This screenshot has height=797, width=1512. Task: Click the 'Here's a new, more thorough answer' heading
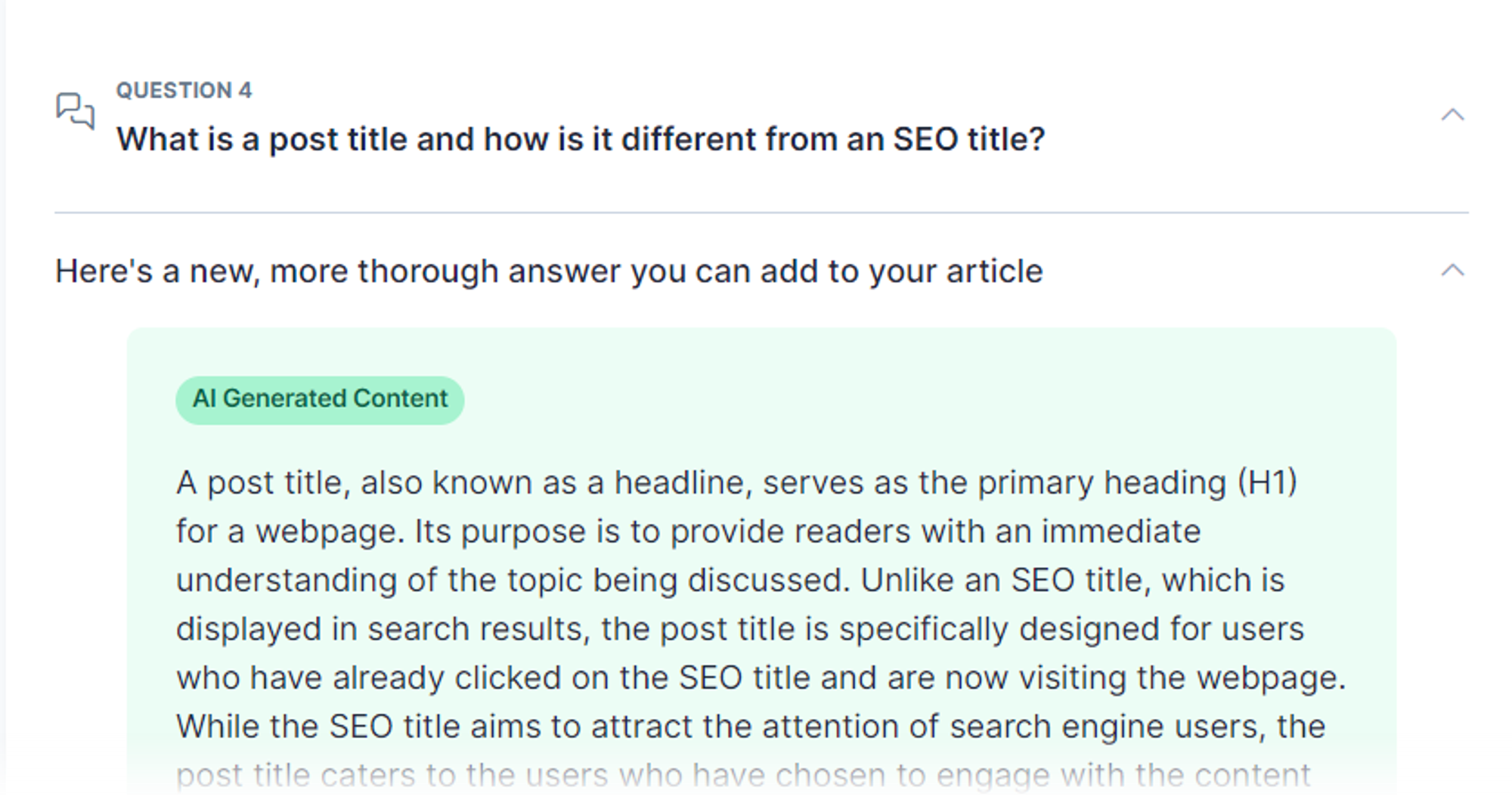[549, 271]
